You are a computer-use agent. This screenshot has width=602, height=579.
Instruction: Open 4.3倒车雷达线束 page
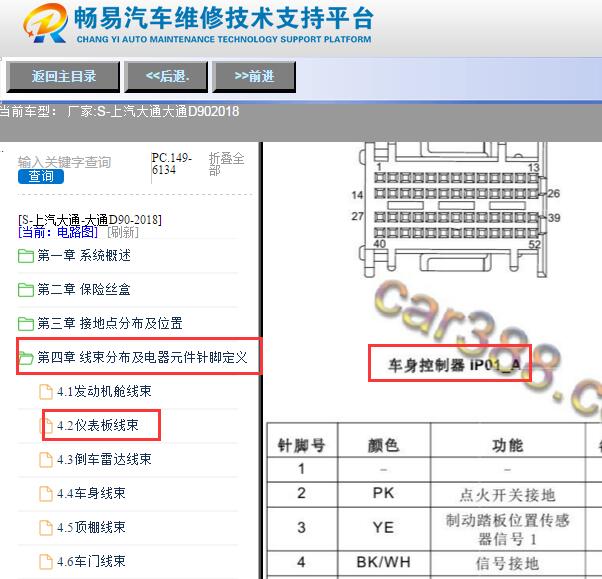click(104, 459)
